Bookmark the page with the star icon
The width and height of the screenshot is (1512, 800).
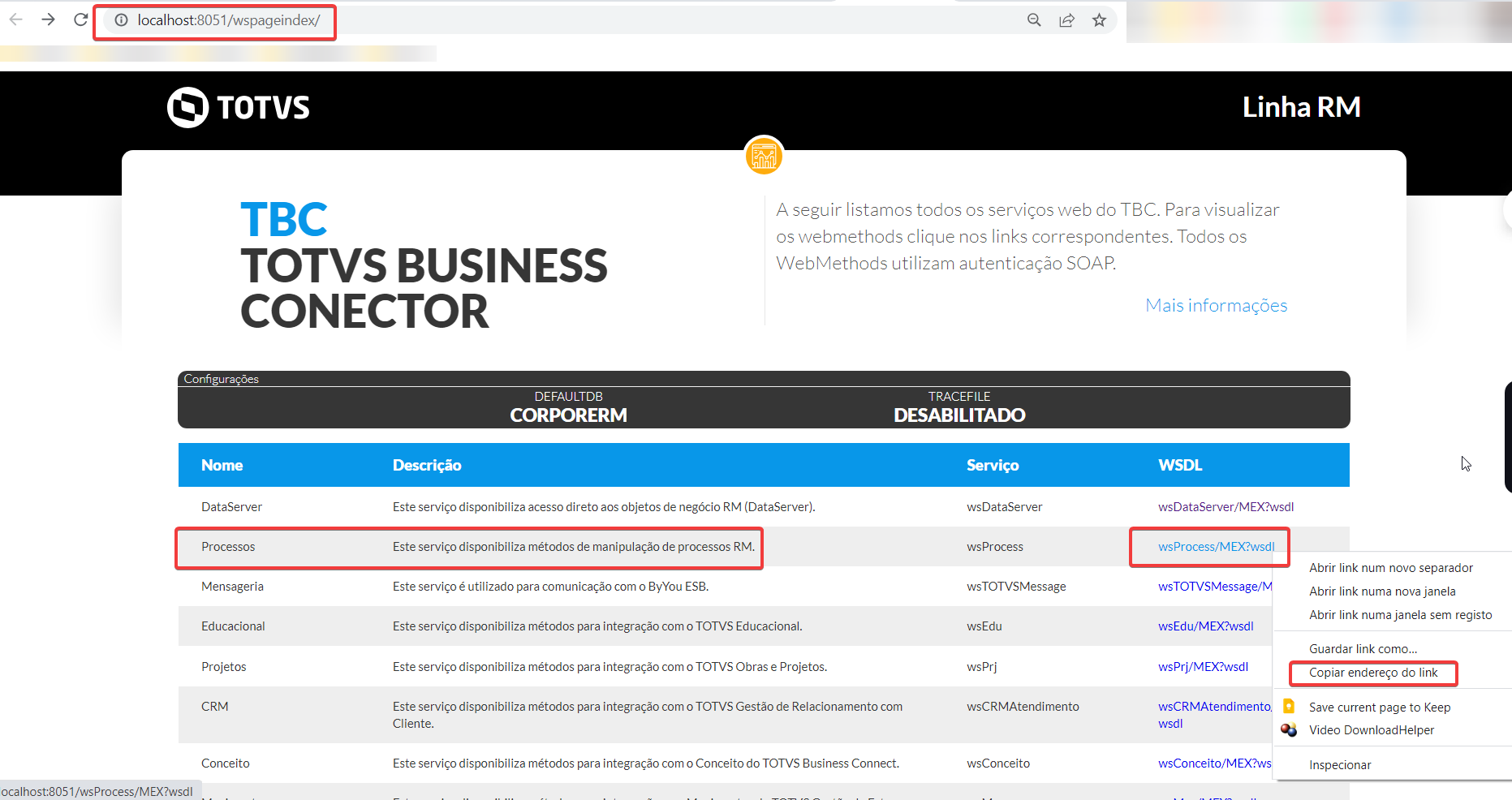coord(1099,20)
